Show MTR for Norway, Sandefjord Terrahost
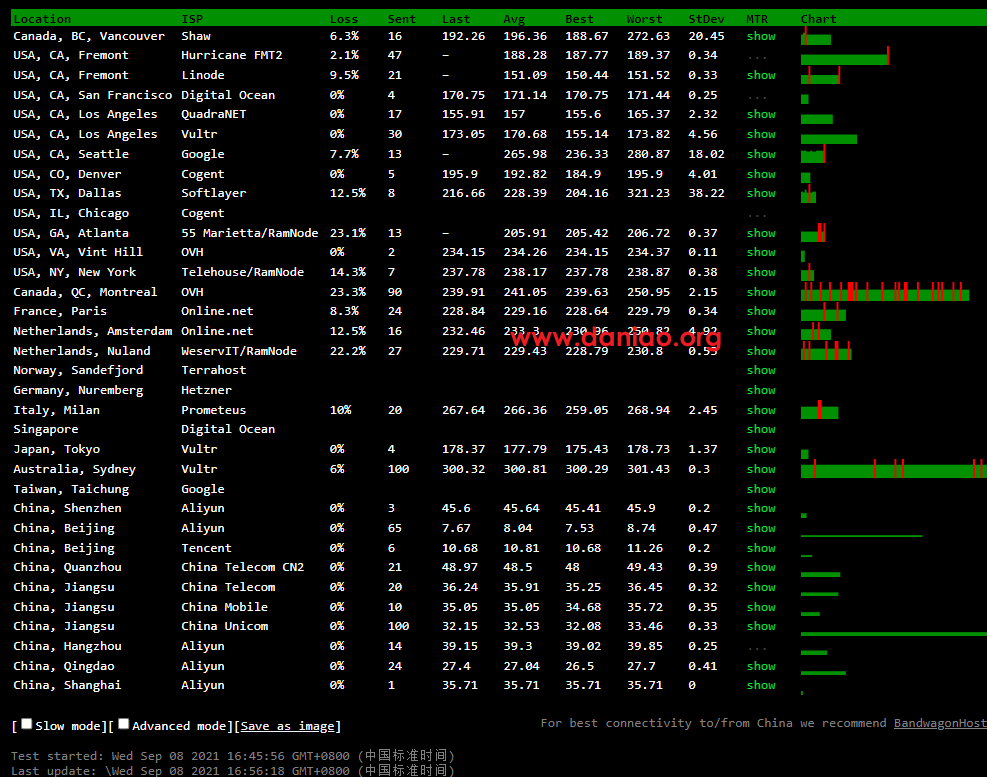The height and width of the screenshot is (777, 987). click(x=761, y=370)
